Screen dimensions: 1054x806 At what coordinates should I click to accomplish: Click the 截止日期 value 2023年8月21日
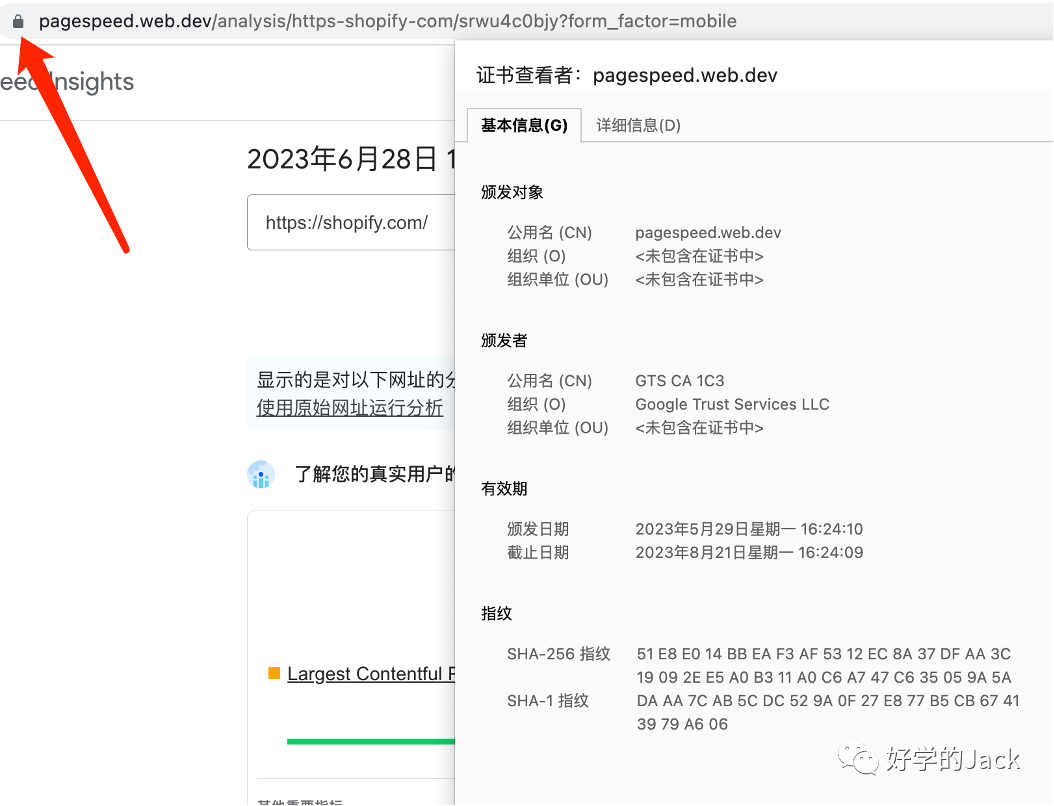pyautogui.click(x=749, y=552)
